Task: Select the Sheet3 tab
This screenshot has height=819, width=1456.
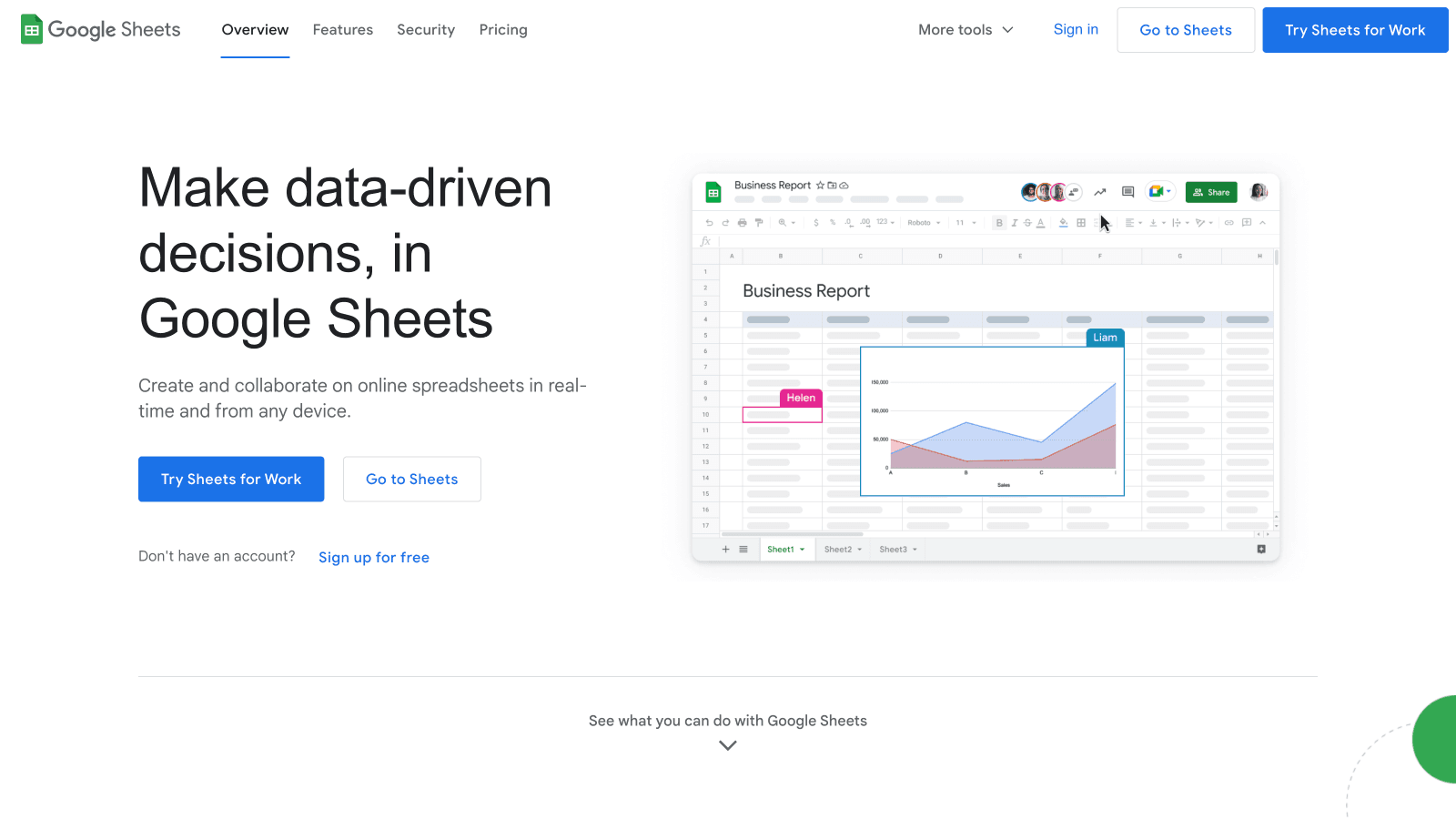Action: 898,550
